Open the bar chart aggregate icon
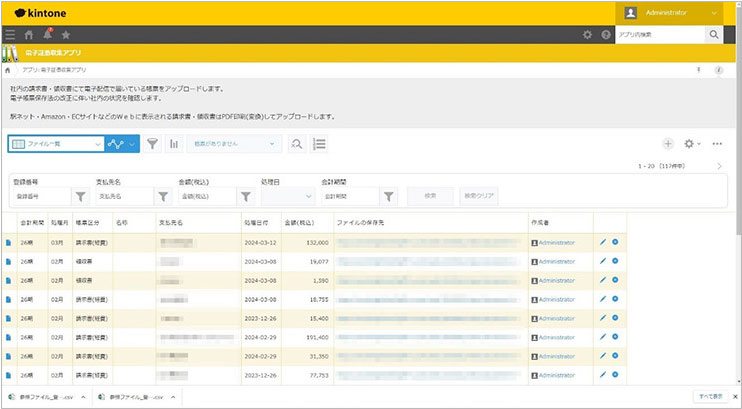 (174, 144)
